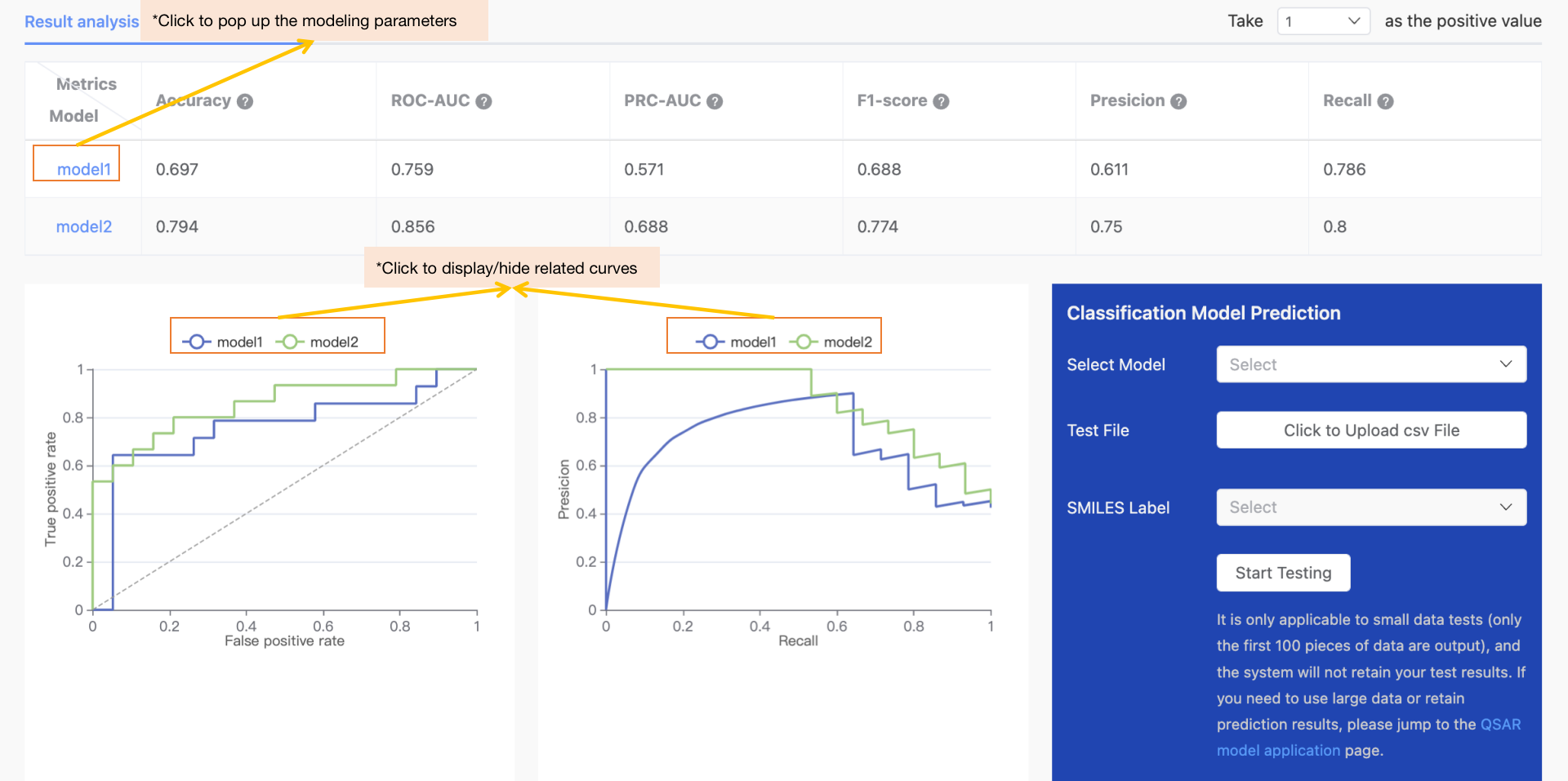Click the green model2 legend marker in Precision chart
This screenshot has width=1568, height=781.
(x=804, y=341)
